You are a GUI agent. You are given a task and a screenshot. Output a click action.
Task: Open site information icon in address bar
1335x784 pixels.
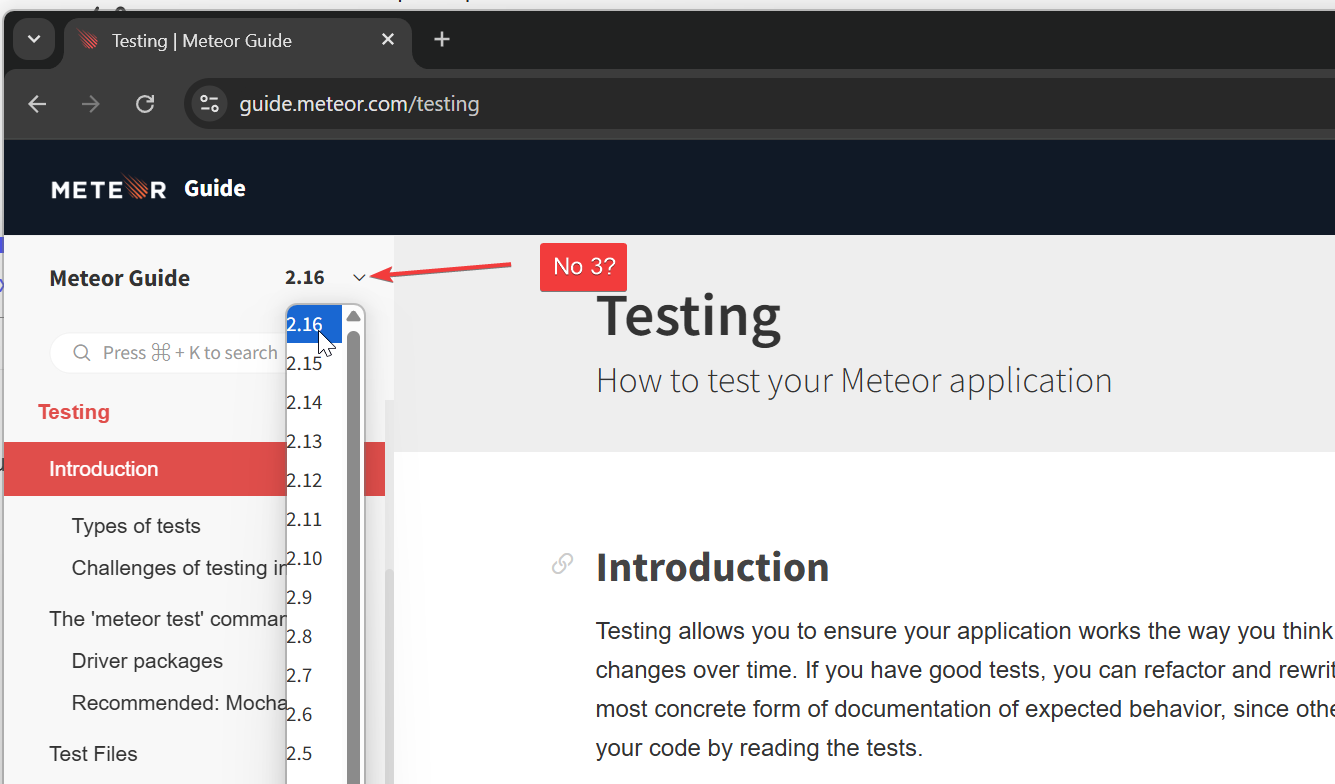[209, 104]
